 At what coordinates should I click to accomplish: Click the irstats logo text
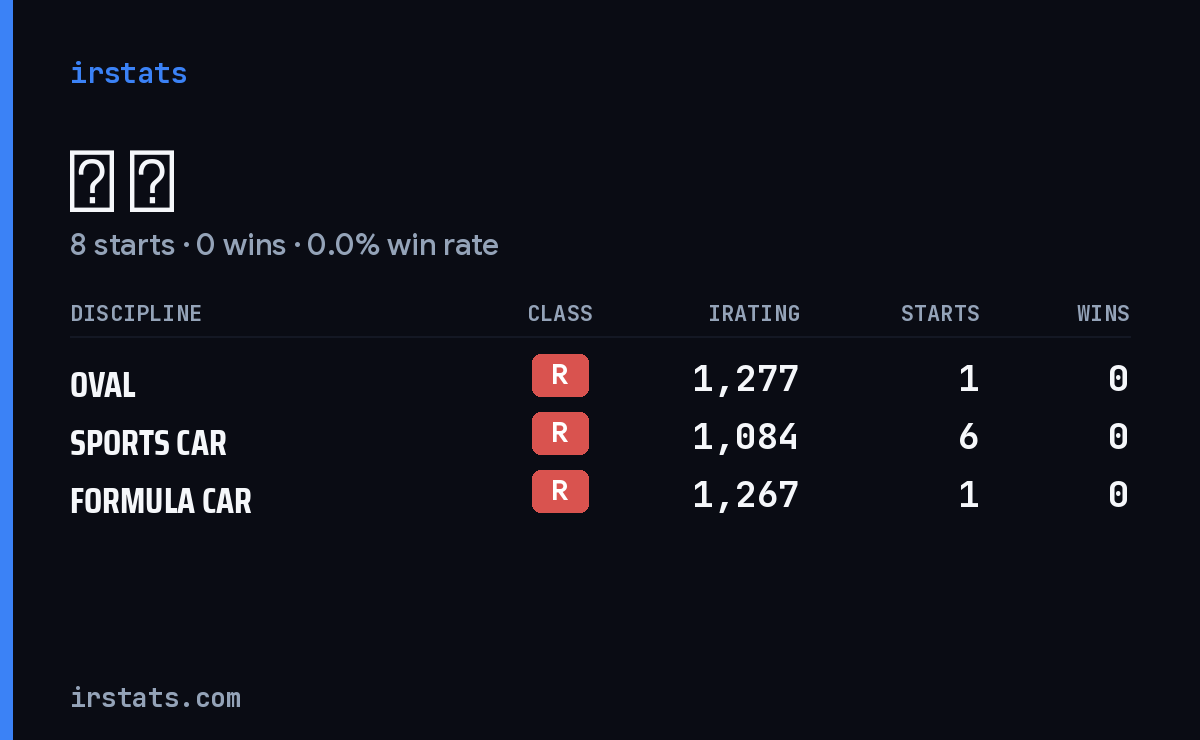coord(128,73)
